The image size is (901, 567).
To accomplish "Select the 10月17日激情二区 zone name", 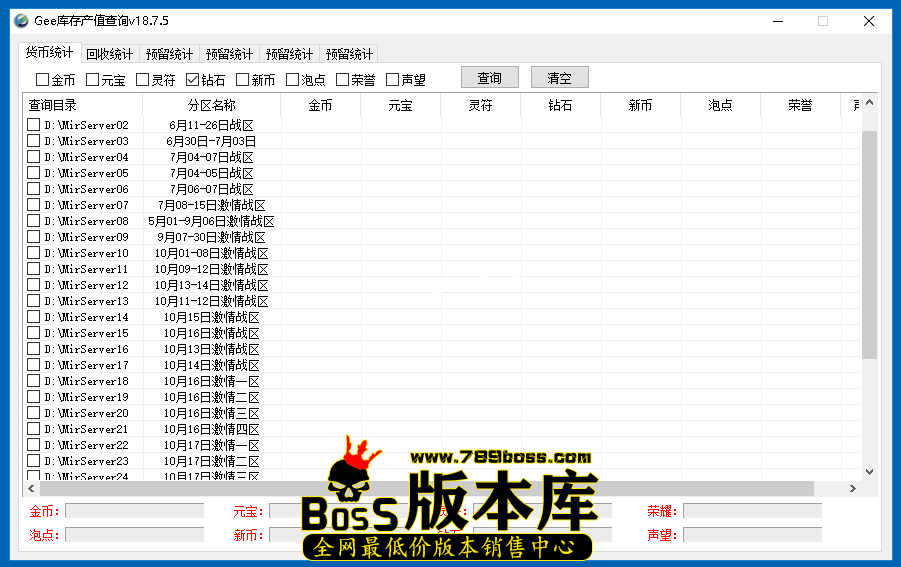I will (211, 461).
